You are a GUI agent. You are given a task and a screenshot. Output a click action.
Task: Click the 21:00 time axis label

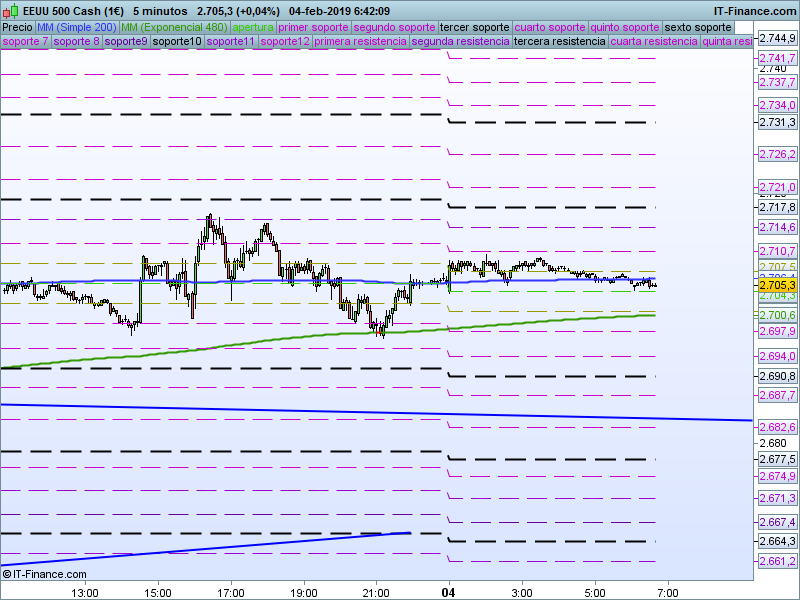click(x=376, y=593)
